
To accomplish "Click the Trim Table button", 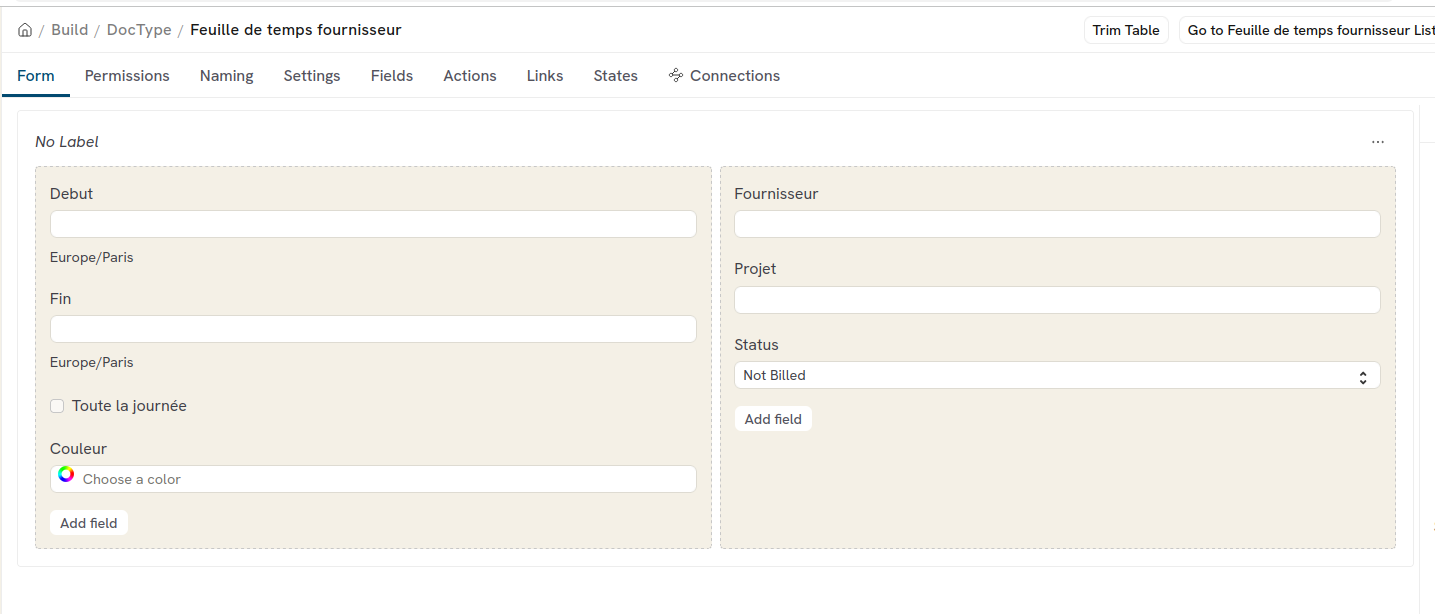I will 1126,30.
